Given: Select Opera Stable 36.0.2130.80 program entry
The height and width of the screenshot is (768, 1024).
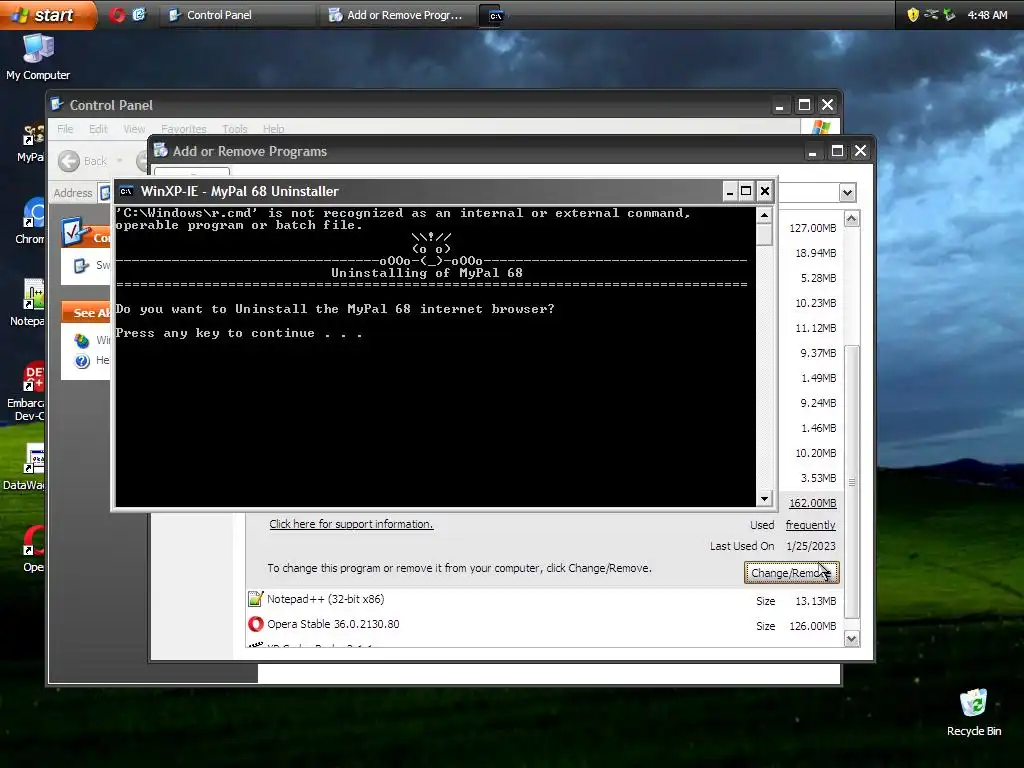Looking at the screenshot, I should 543,625.
